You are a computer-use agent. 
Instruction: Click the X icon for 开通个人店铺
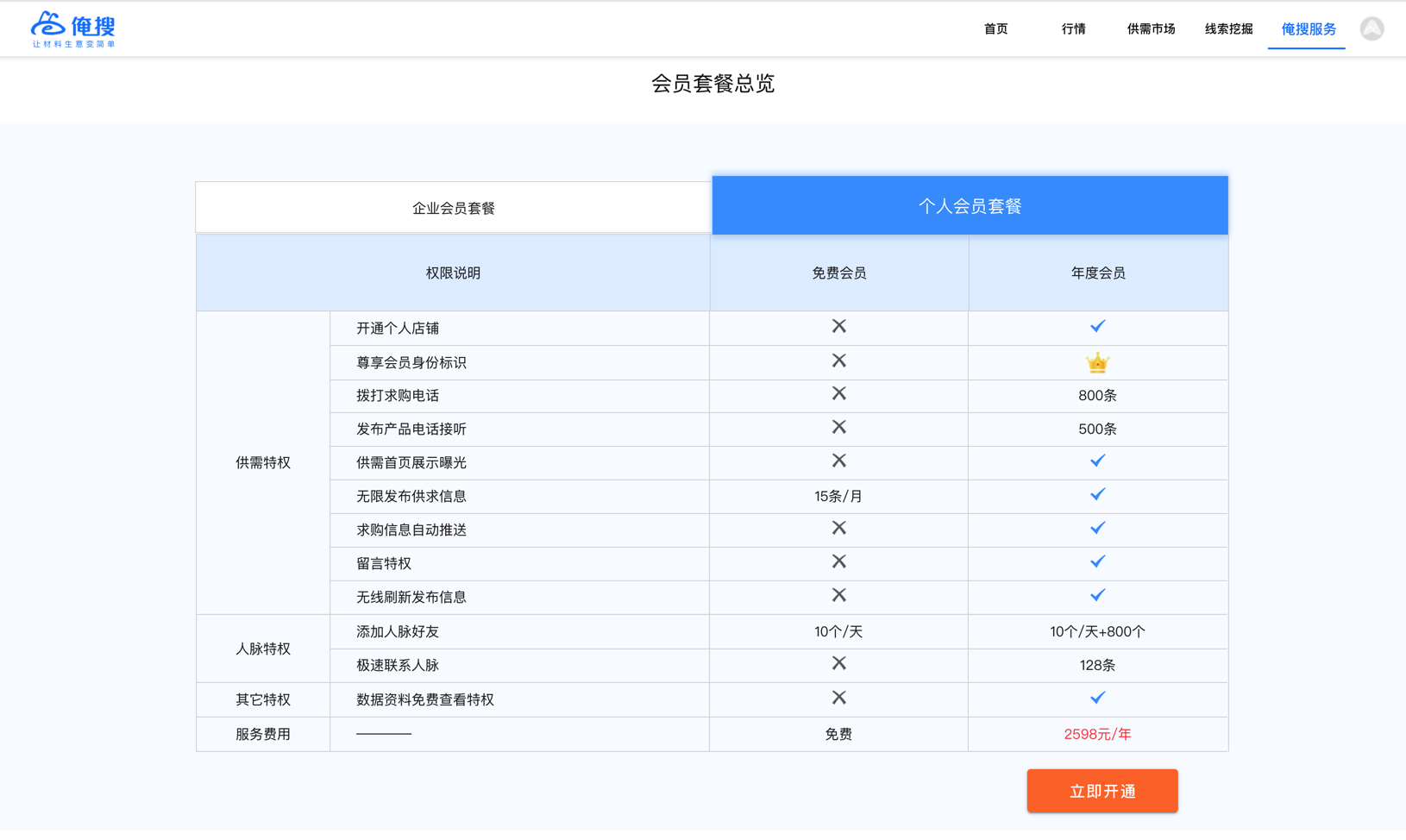pos(838,327)
